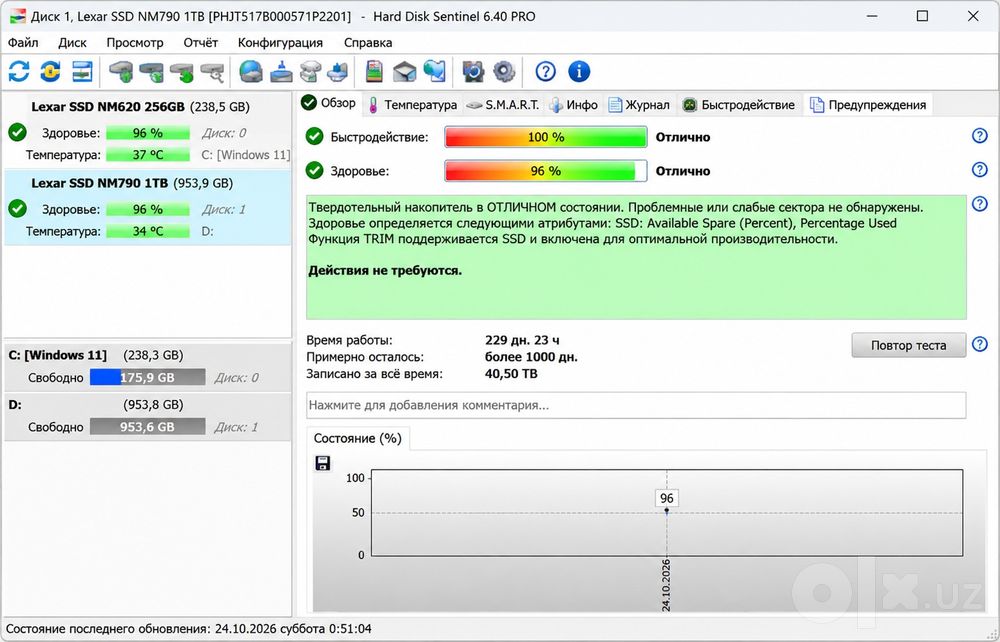Image resolution: width=1000 pixels, height=642 pixels.
Task: Switch to the Обзор tab
Action: tap(329, 104)
